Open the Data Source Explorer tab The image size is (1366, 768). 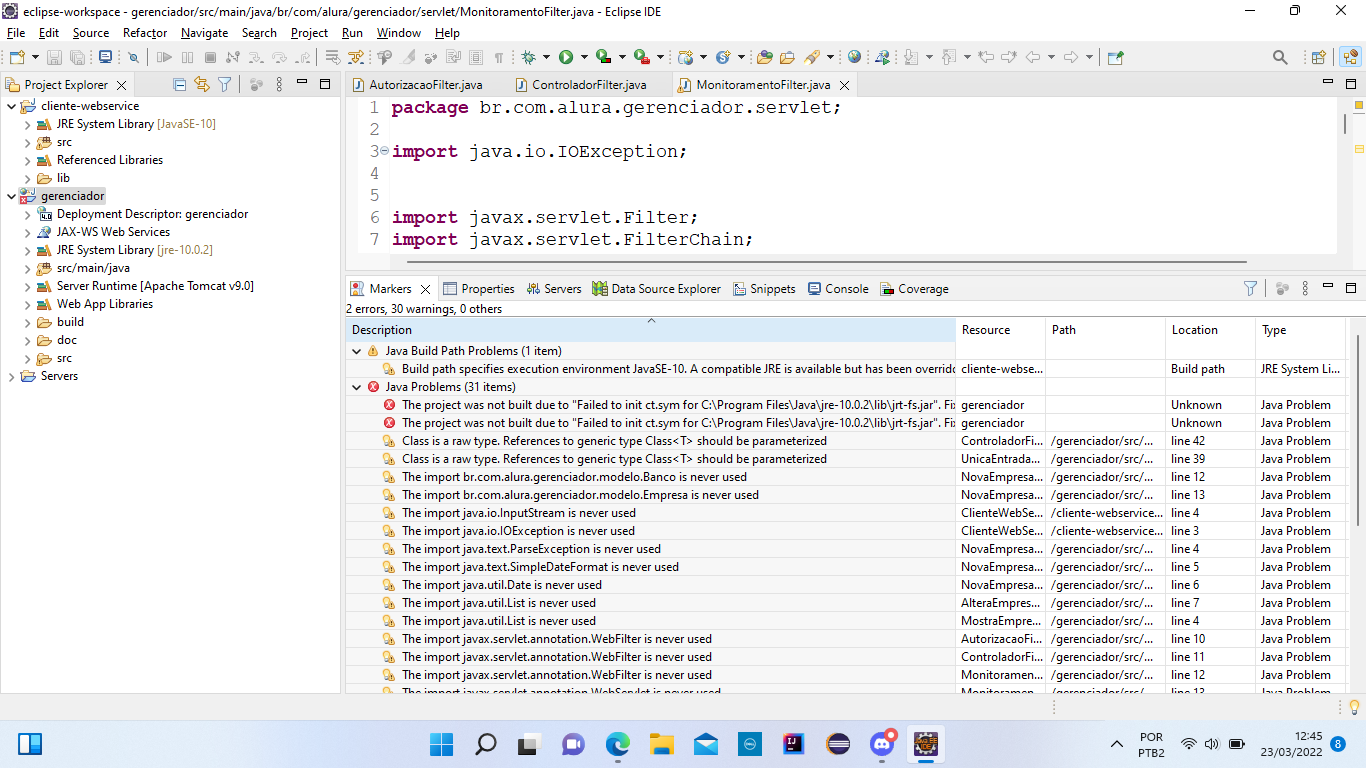point(656,288)
